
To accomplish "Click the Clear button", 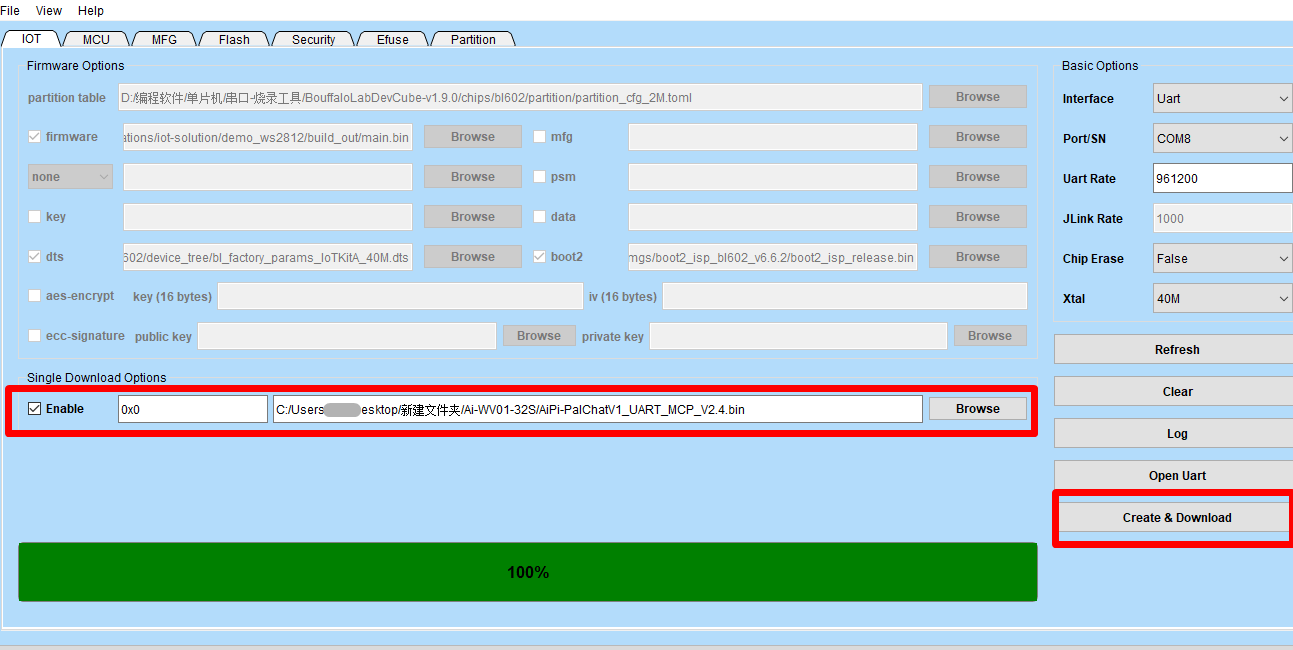I will [x=1176, y=392].
